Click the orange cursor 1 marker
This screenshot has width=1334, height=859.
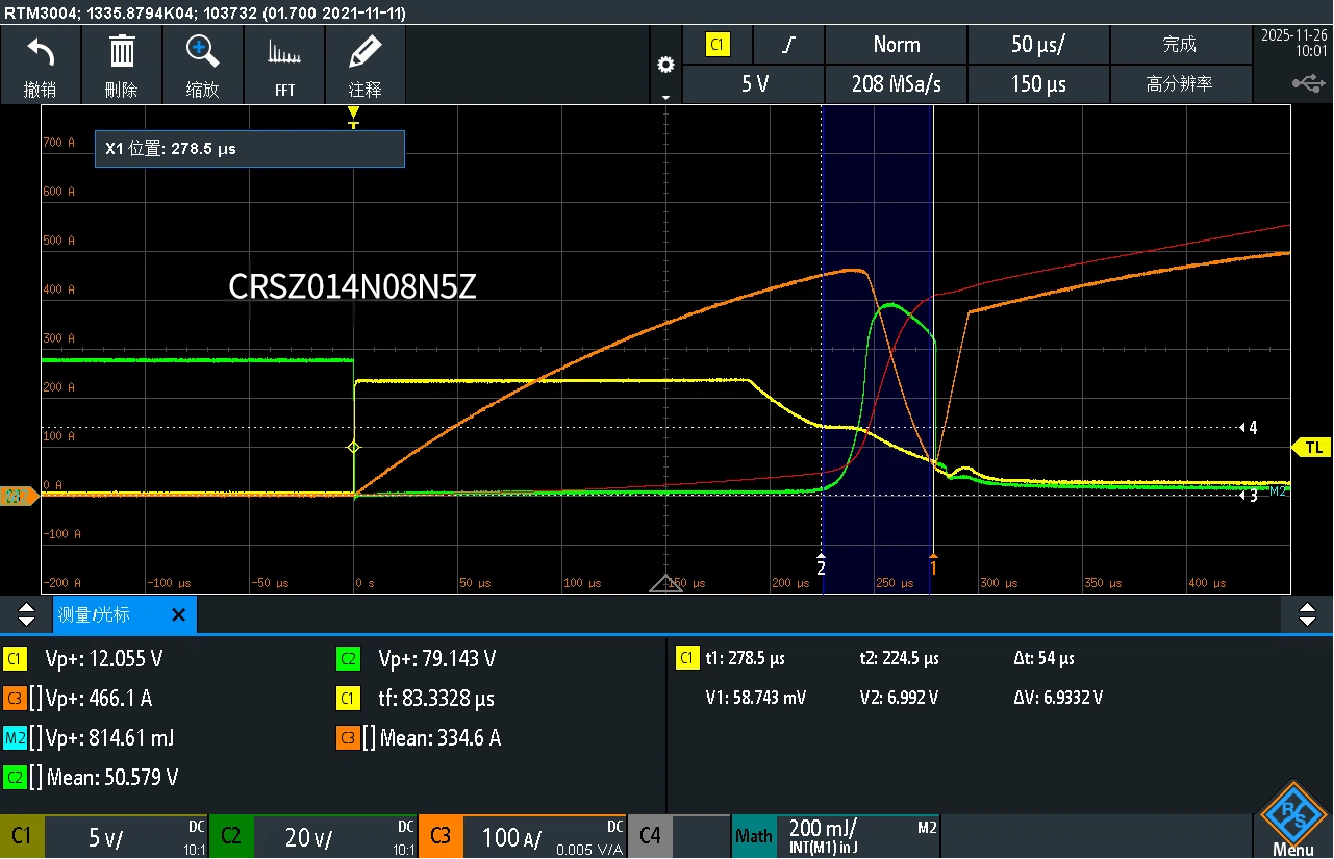point(933,565)
